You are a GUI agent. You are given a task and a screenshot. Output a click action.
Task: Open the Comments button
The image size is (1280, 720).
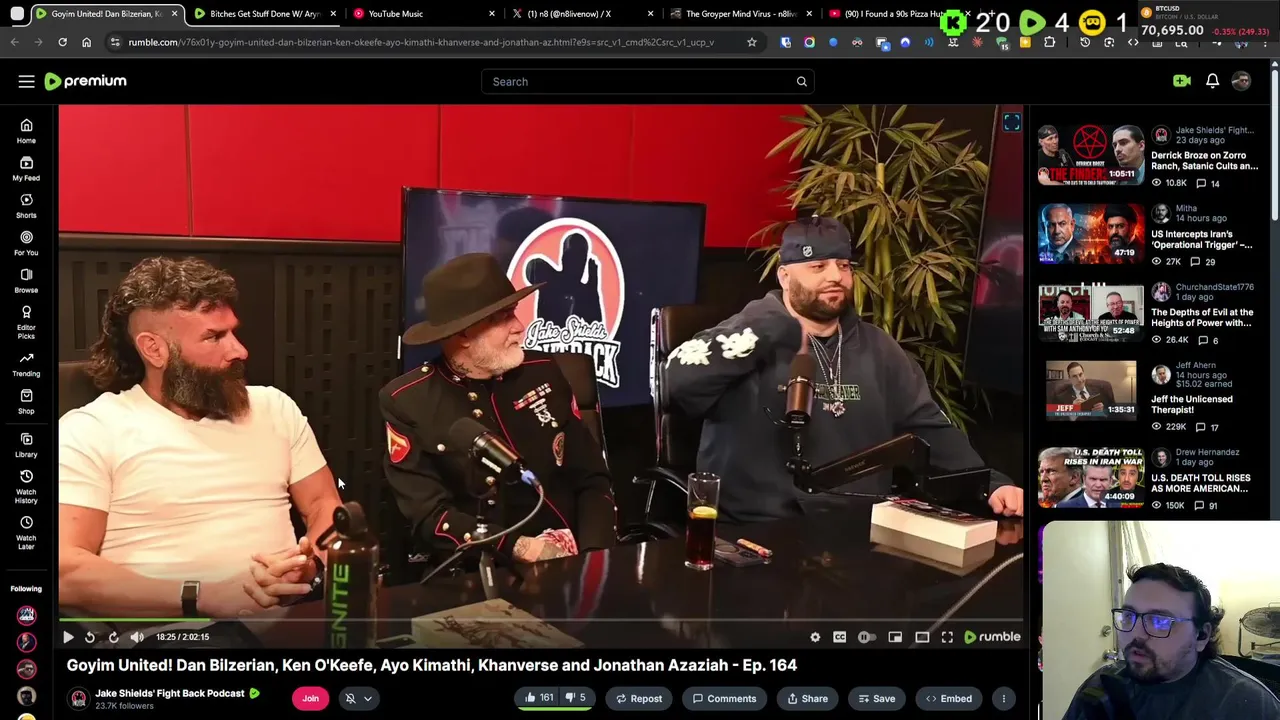pyautogui.click(x=725, y=698)
